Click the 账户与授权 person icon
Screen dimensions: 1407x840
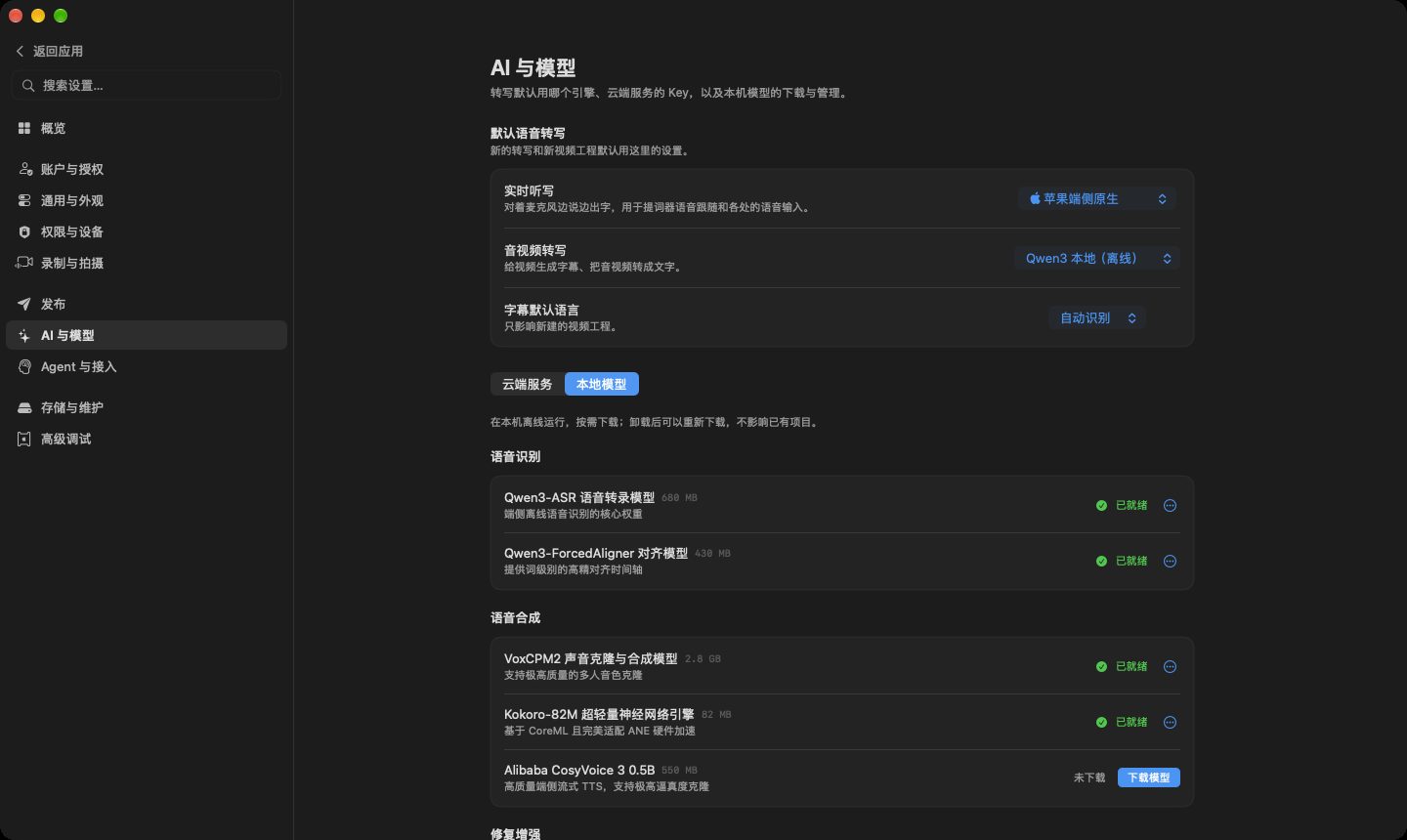point(24,169)
